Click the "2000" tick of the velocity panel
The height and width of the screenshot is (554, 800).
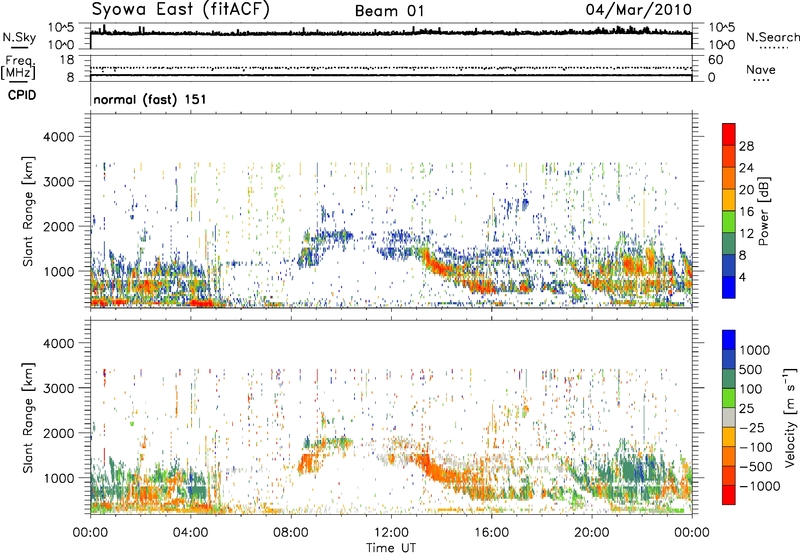tap(58, 433)
